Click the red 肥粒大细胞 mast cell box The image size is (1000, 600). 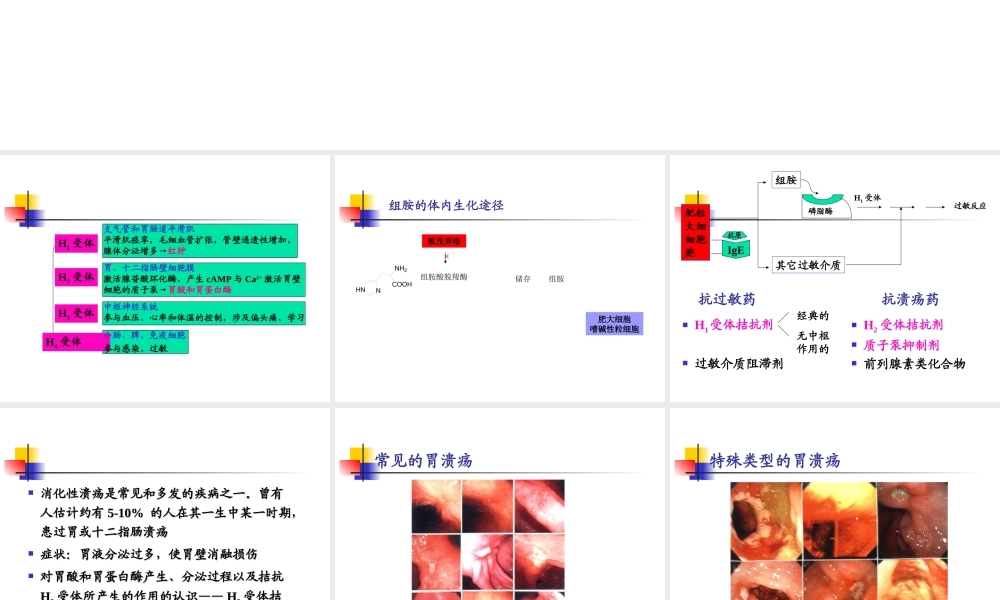pos(694,231)
